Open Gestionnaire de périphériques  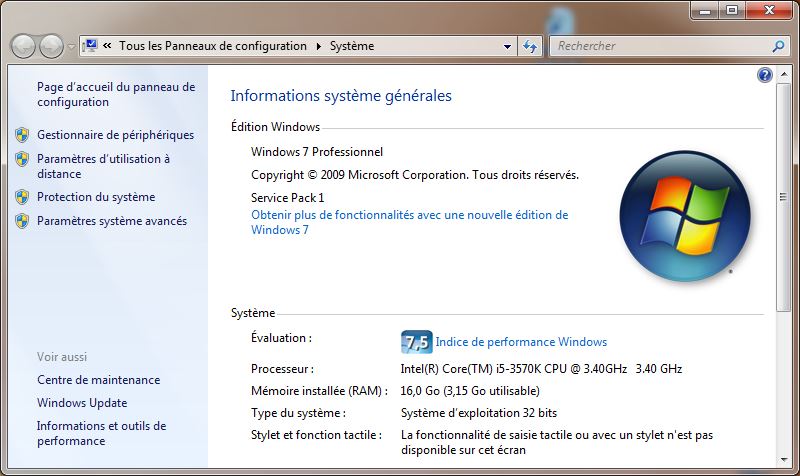[115, 135]
